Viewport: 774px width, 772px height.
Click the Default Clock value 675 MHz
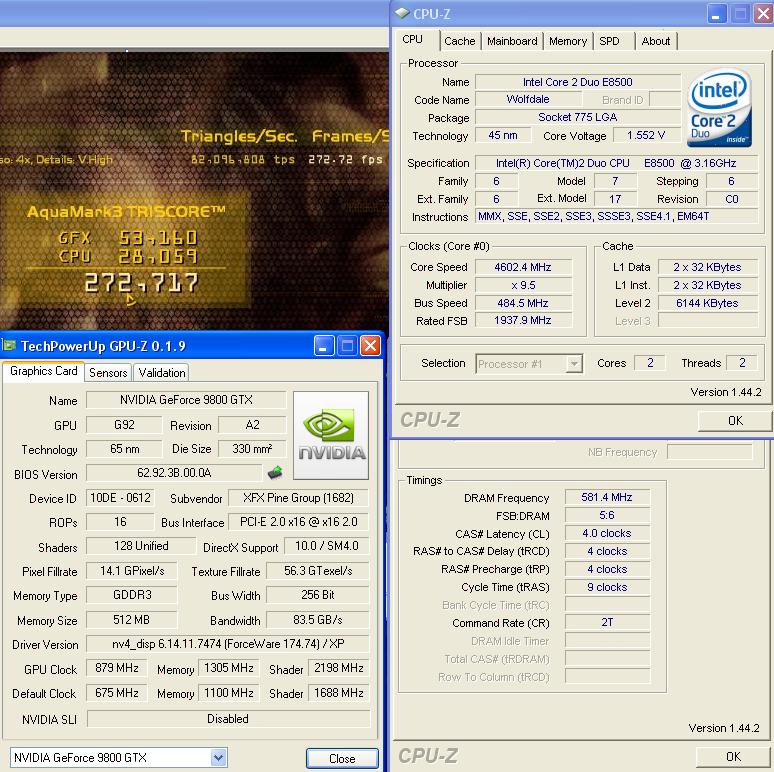[x=116, y=693]
